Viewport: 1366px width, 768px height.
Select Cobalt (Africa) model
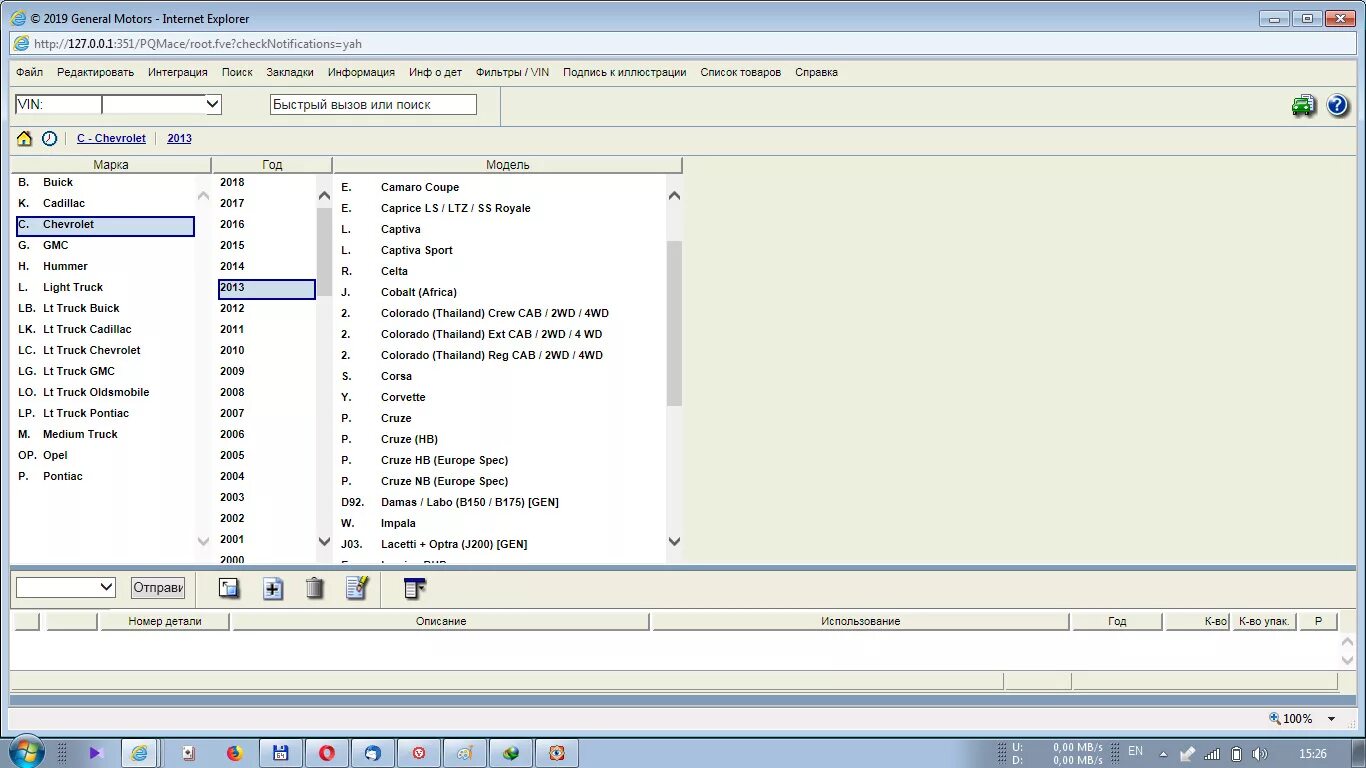418,292
